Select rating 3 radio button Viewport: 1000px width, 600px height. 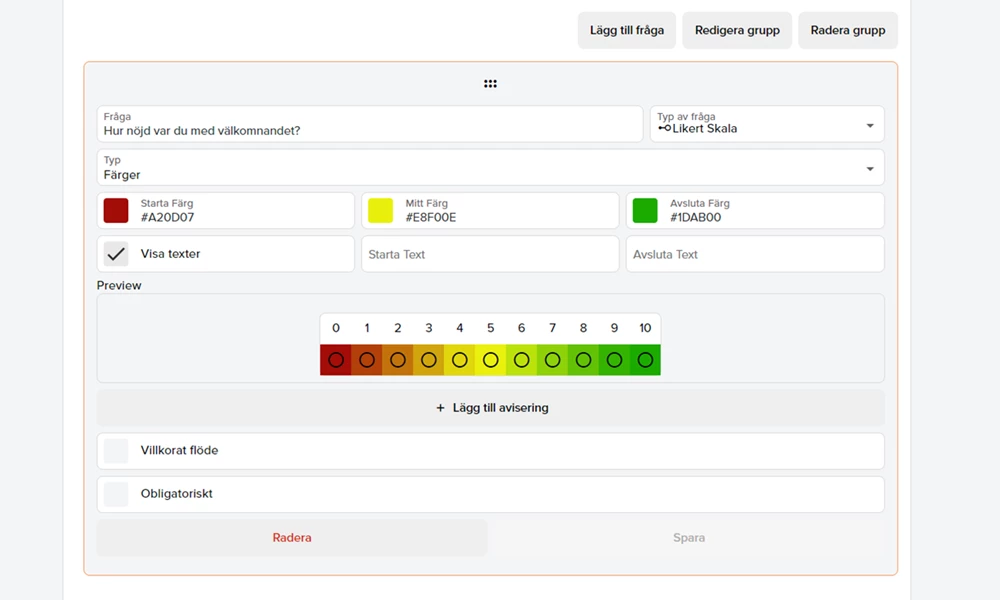click(x=429, y=360)
